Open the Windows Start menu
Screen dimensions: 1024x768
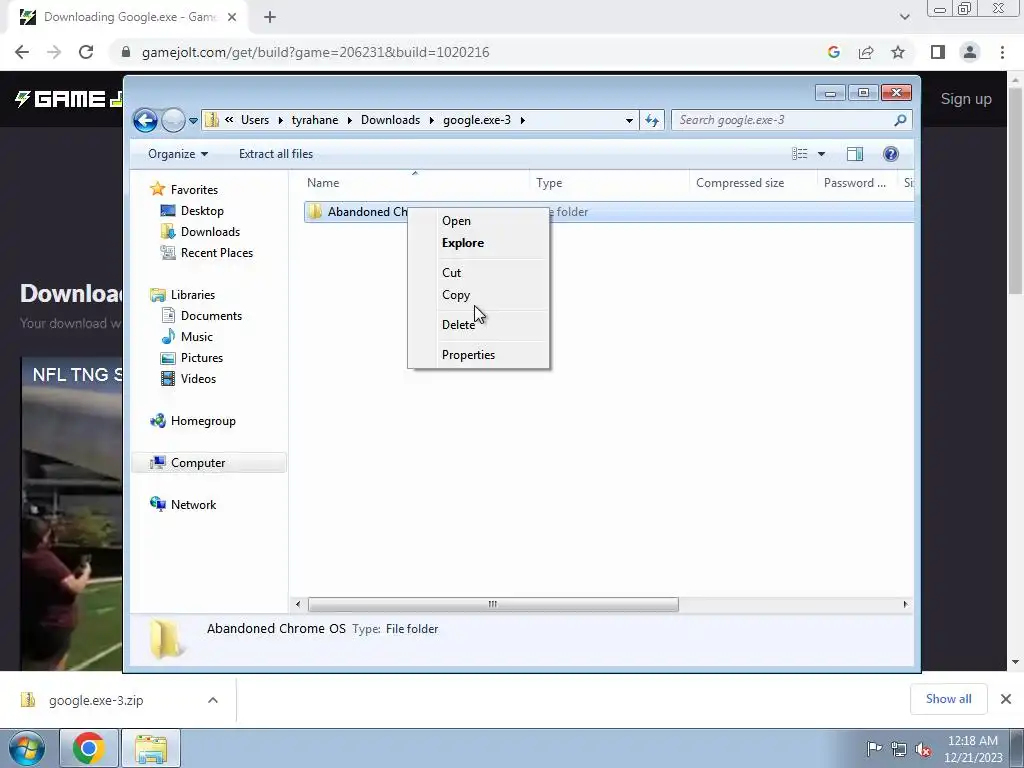pos(27,748)
